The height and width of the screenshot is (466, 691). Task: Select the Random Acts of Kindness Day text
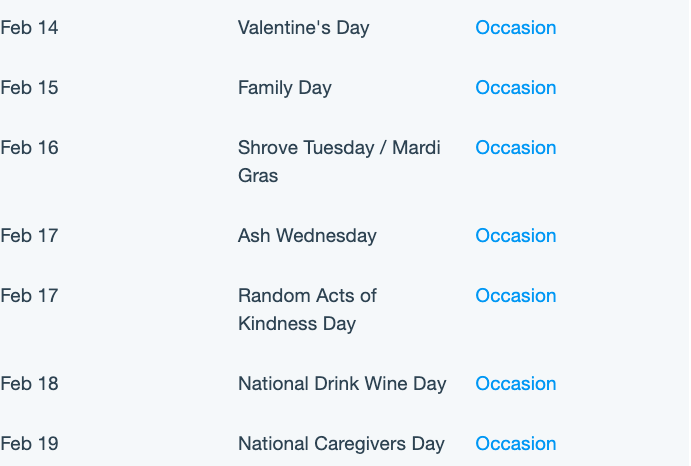click(307, 310)
